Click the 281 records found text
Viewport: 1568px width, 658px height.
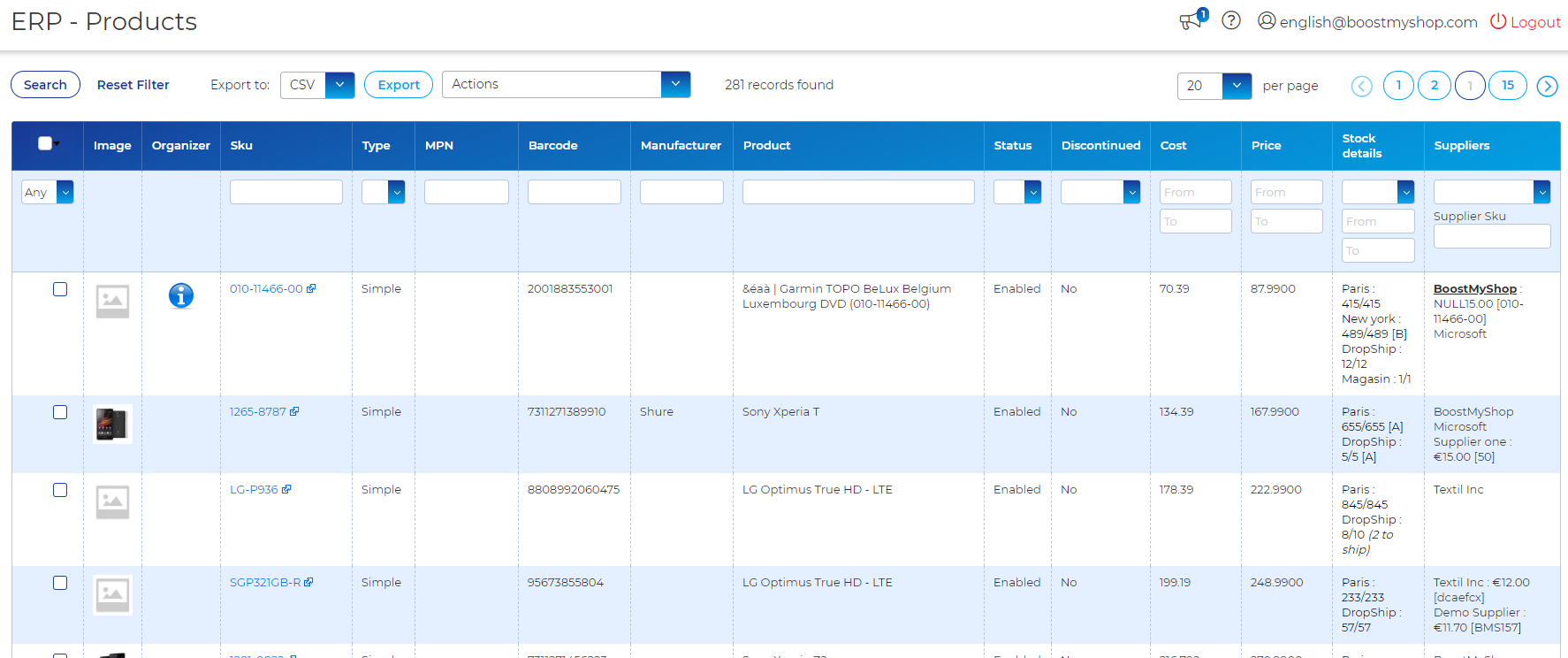pos(779,85)
